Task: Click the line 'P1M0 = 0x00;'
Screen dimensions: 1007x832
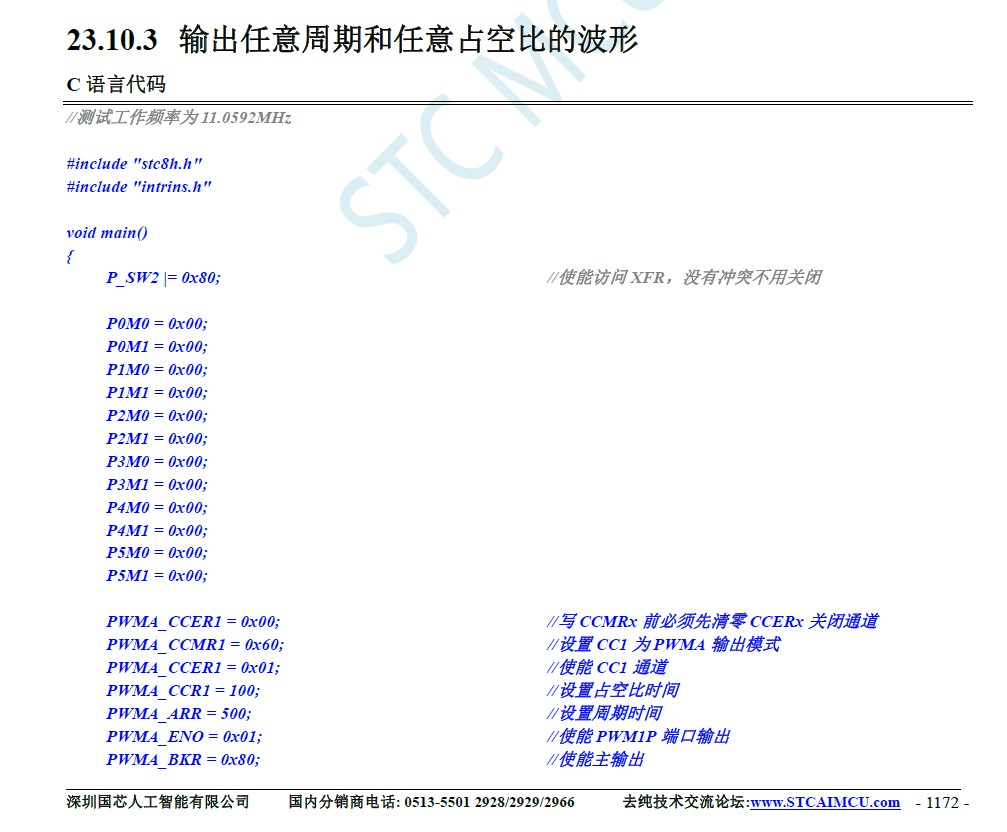Action: (157, 370)
